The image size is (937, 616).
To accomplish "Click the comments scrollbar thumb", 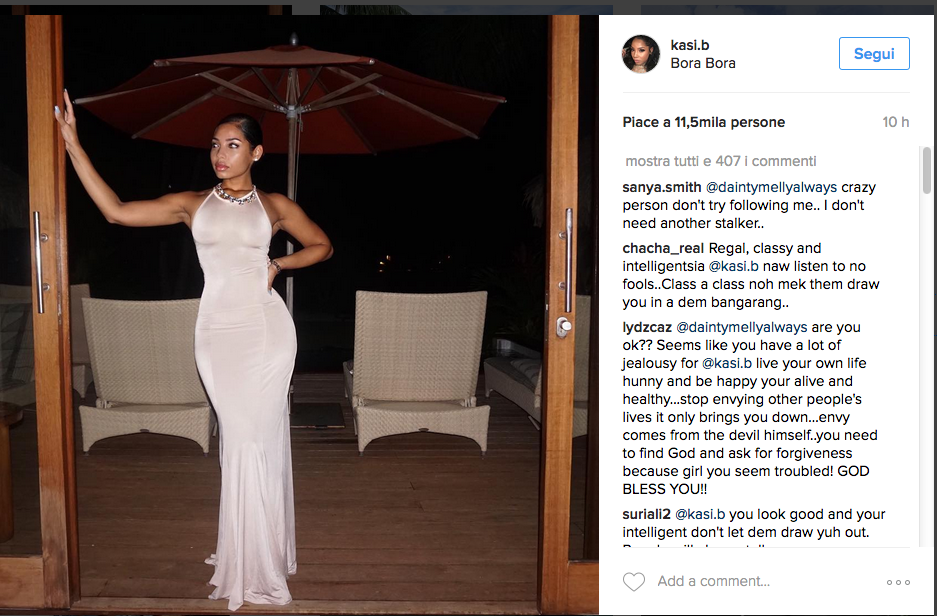I will [x=927, y=171].
